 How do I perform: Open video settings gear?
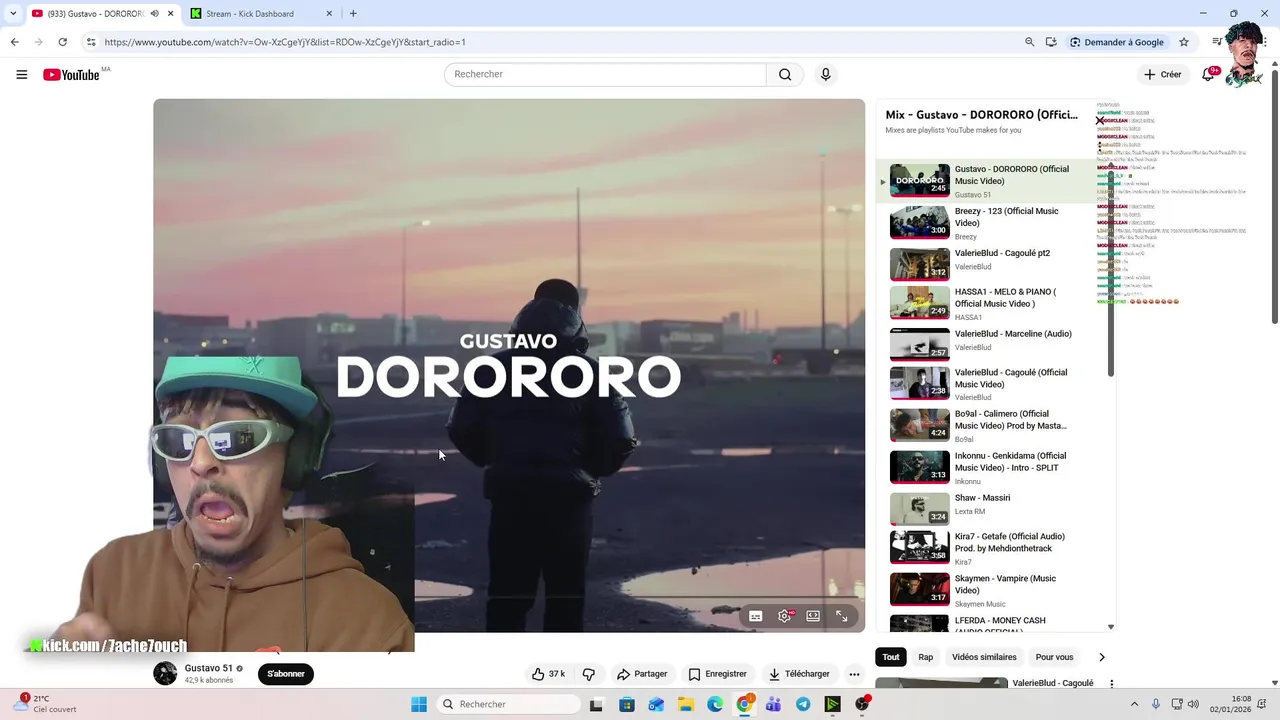tap(785, 616)
